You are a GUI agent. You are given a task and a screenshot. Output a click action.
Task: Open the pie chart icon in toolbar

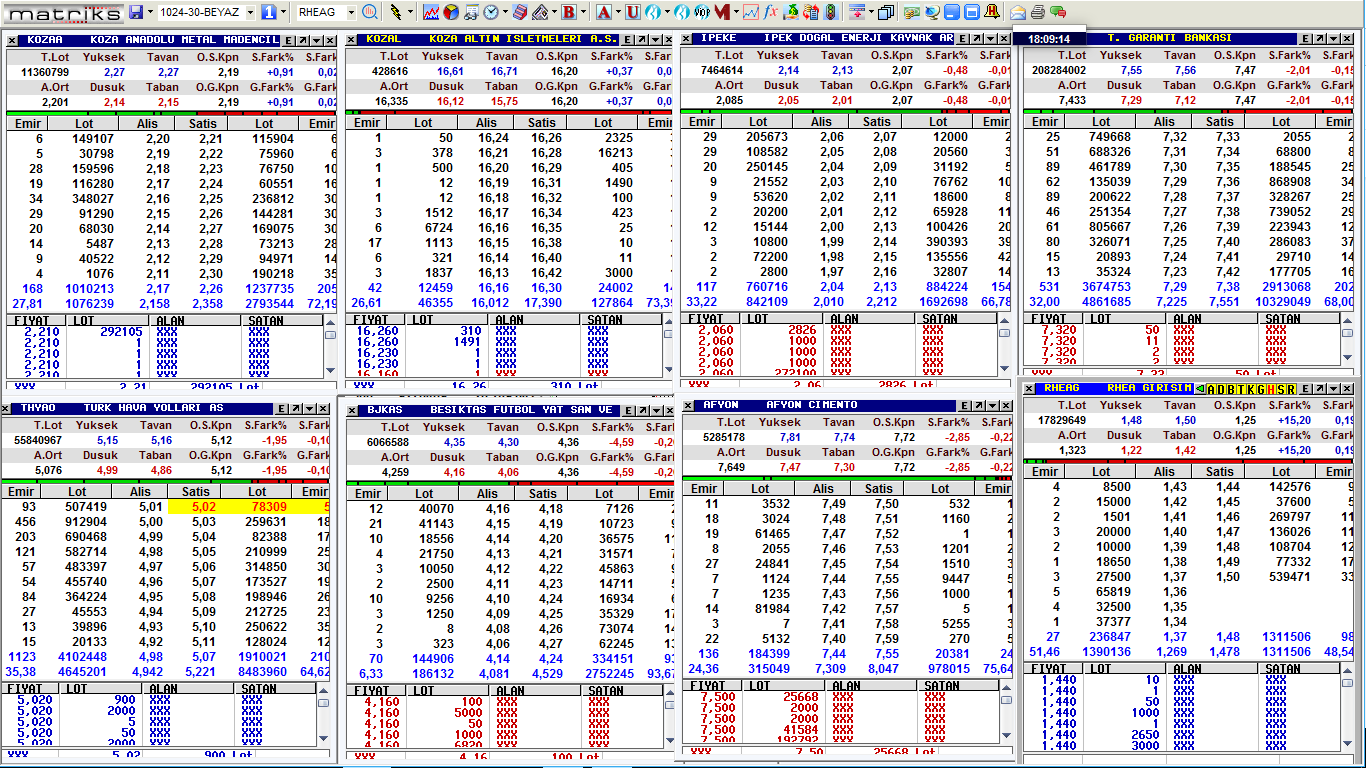[450, 13]
